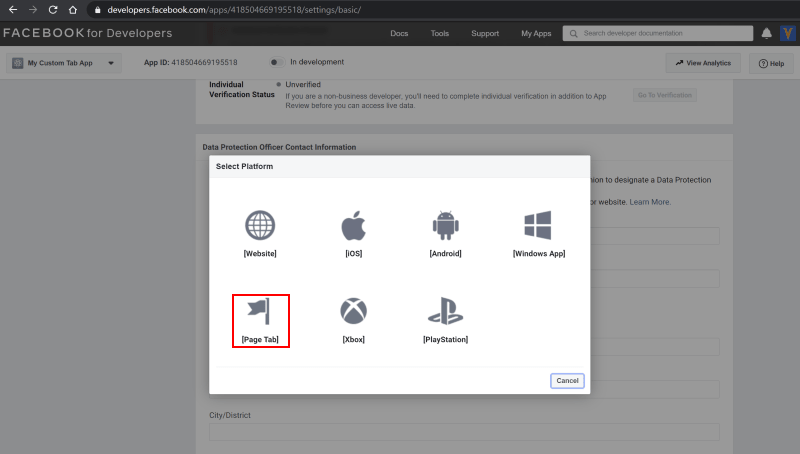Click the Go To Verification button
Viewport: 800px width, 454px height.
pyautogui.click(x=665, y=95)
